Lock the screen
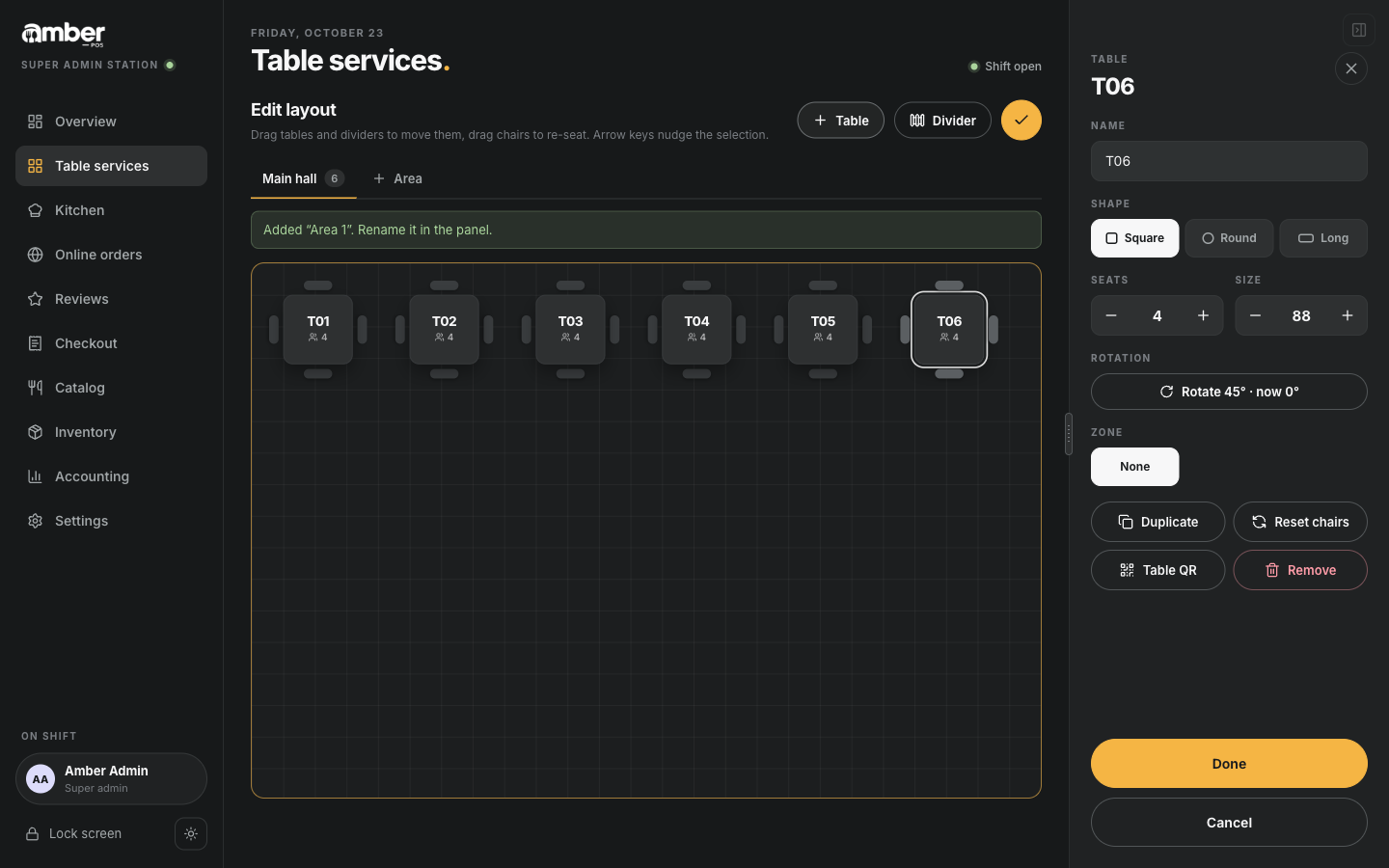The height and width of the screenshot is (868, 1389). [x=74, y=834]
